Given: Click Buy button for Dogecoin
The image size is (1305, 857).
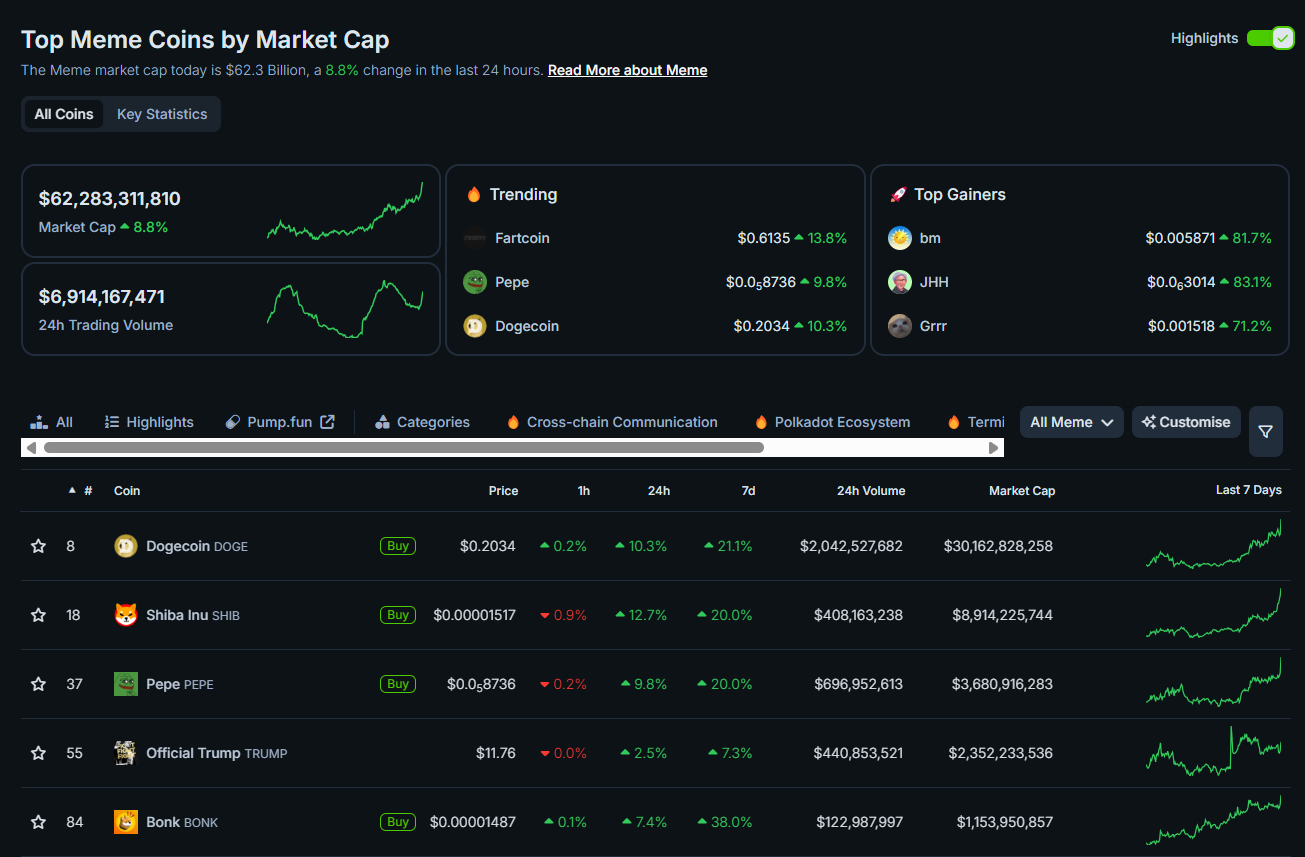Looking at the screenshot, I should point(398,546).
